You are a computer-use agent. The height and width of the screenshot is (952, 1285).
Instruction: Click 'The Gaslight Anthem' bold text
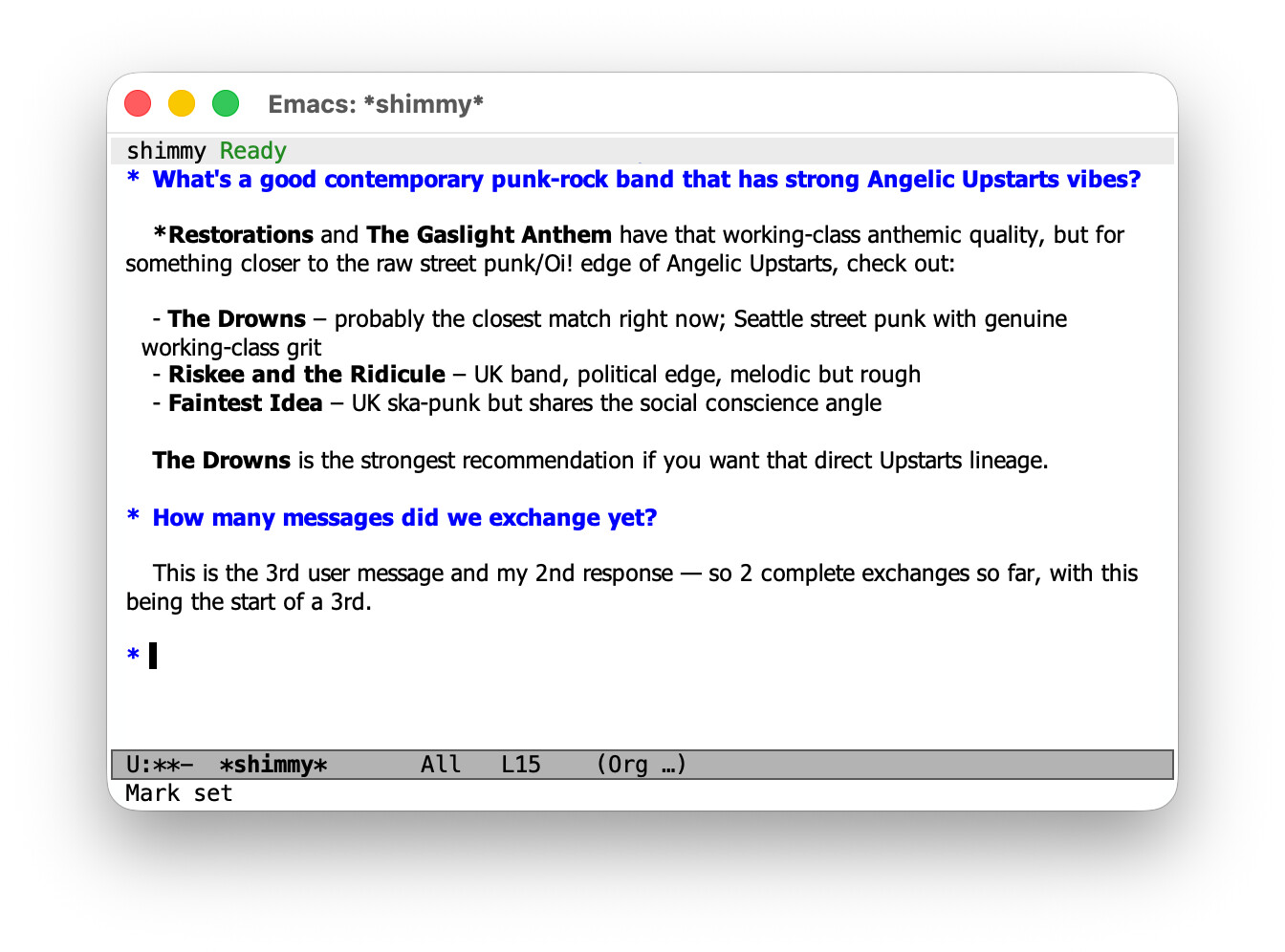[489, 234]
